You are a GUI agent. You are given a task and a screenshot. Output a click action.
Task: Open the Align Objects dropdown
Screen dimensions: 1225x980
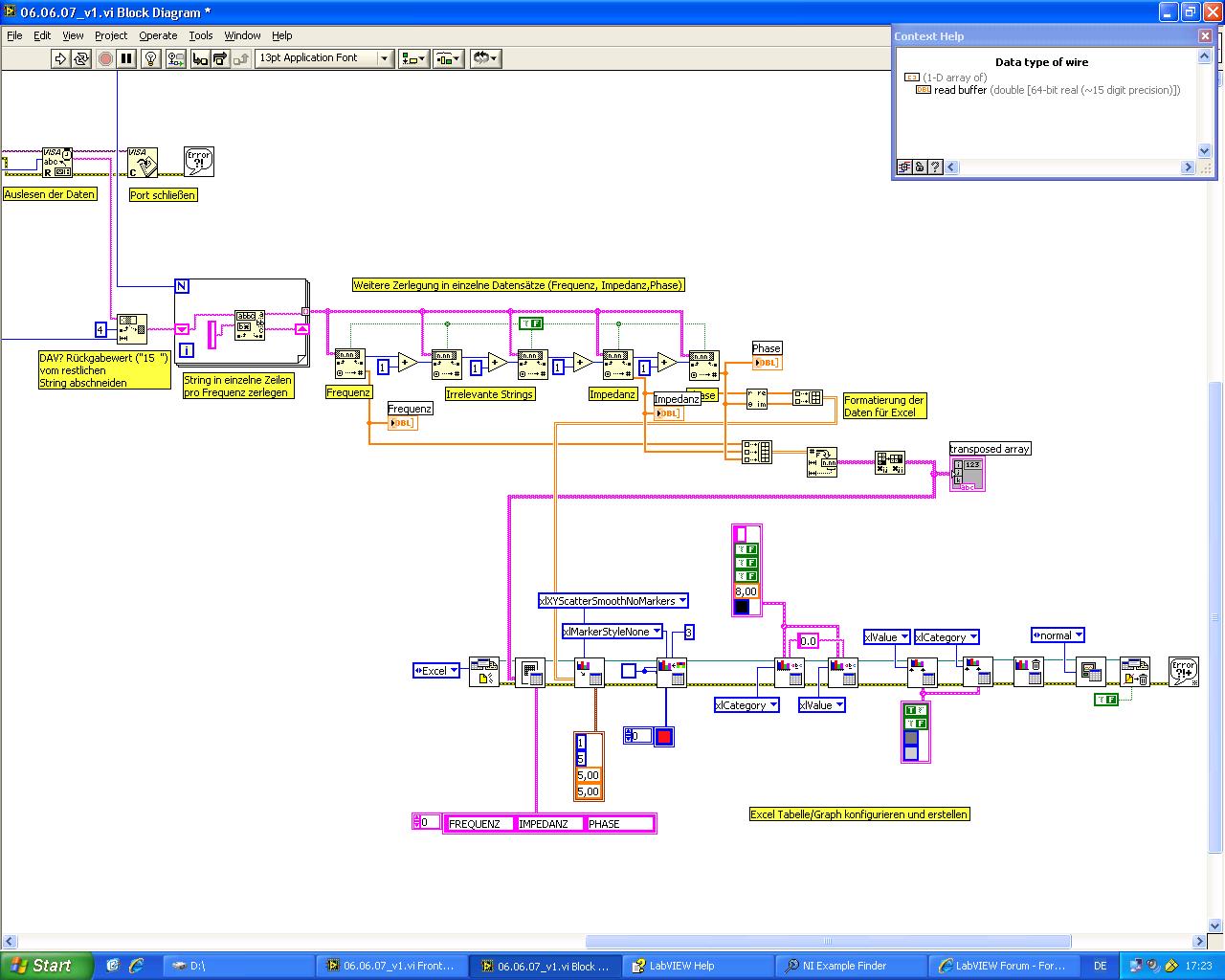[413, 58]
